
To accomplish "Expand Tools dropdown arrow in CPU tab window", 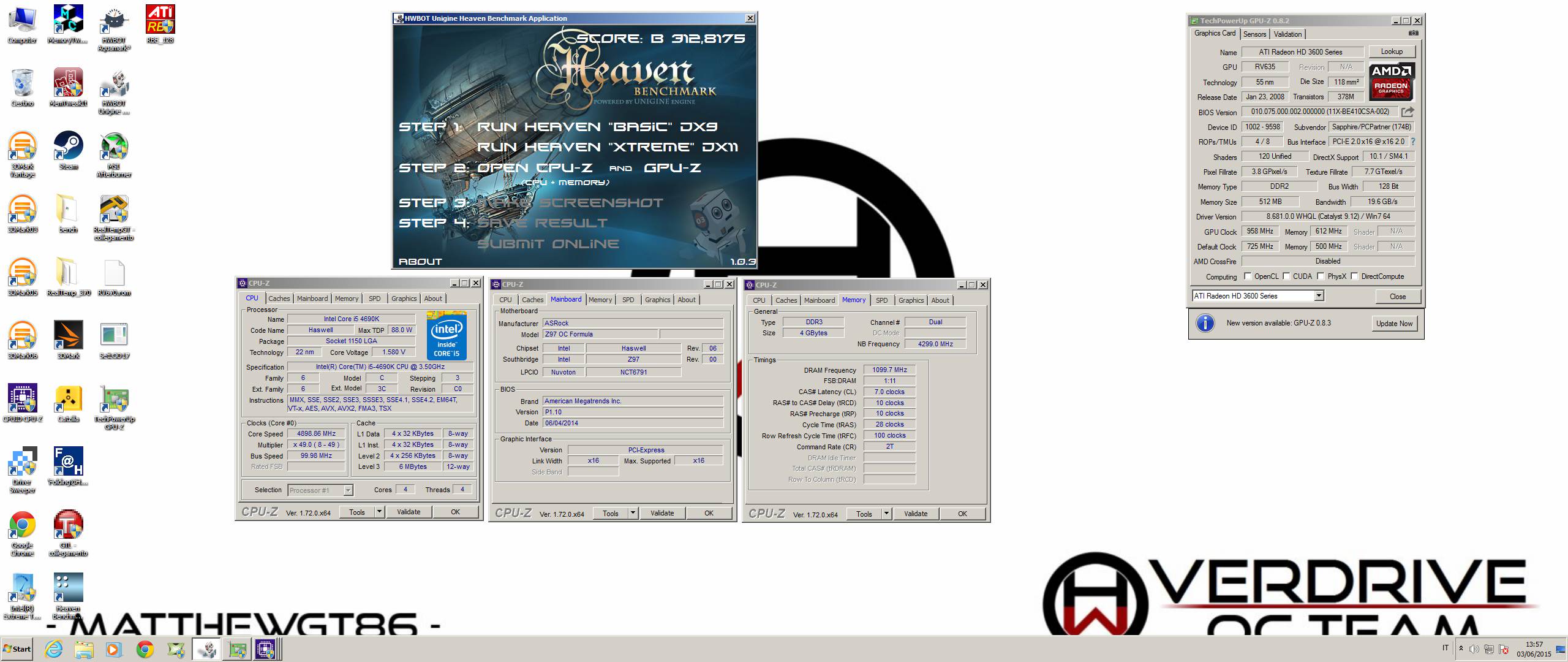I will (379, 512).
